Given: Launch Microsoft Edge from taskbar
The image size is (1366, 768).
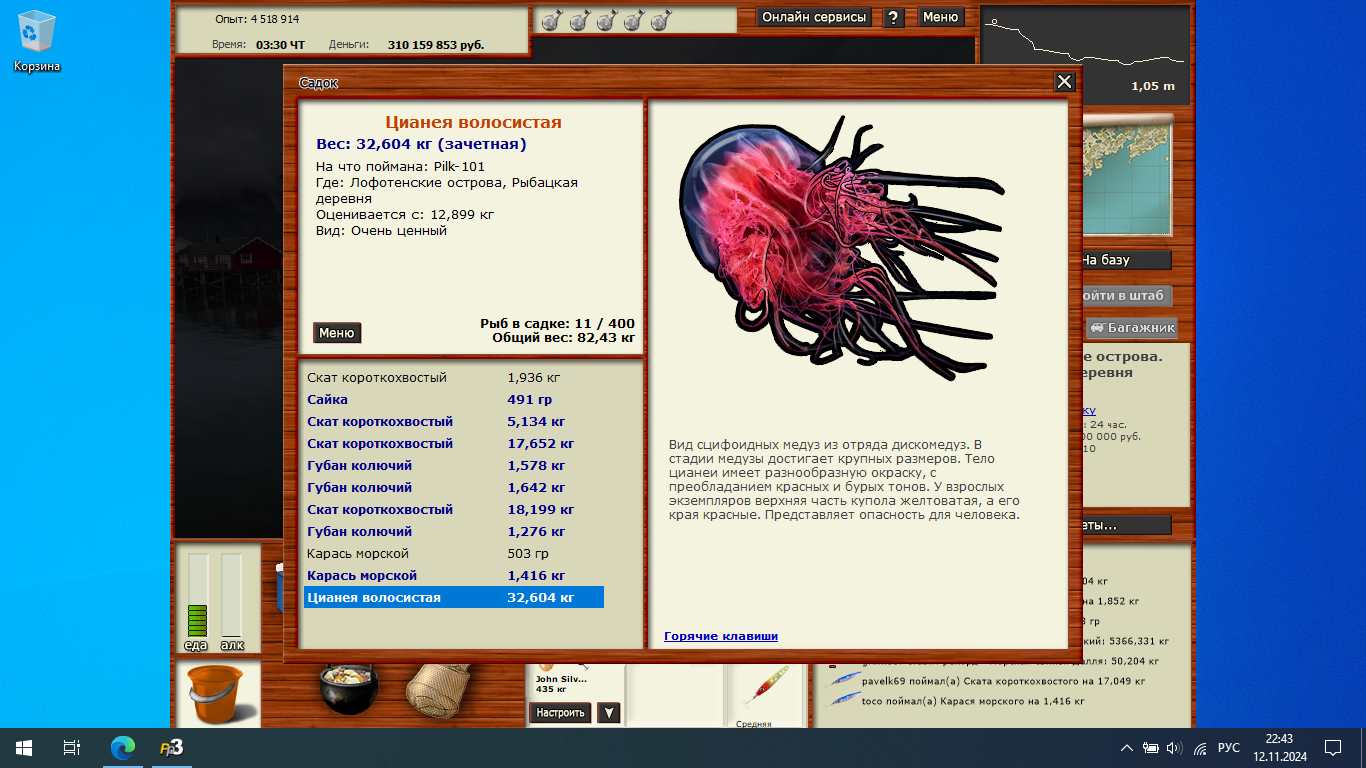Looking at the screenshot, I should pos(123,747).
